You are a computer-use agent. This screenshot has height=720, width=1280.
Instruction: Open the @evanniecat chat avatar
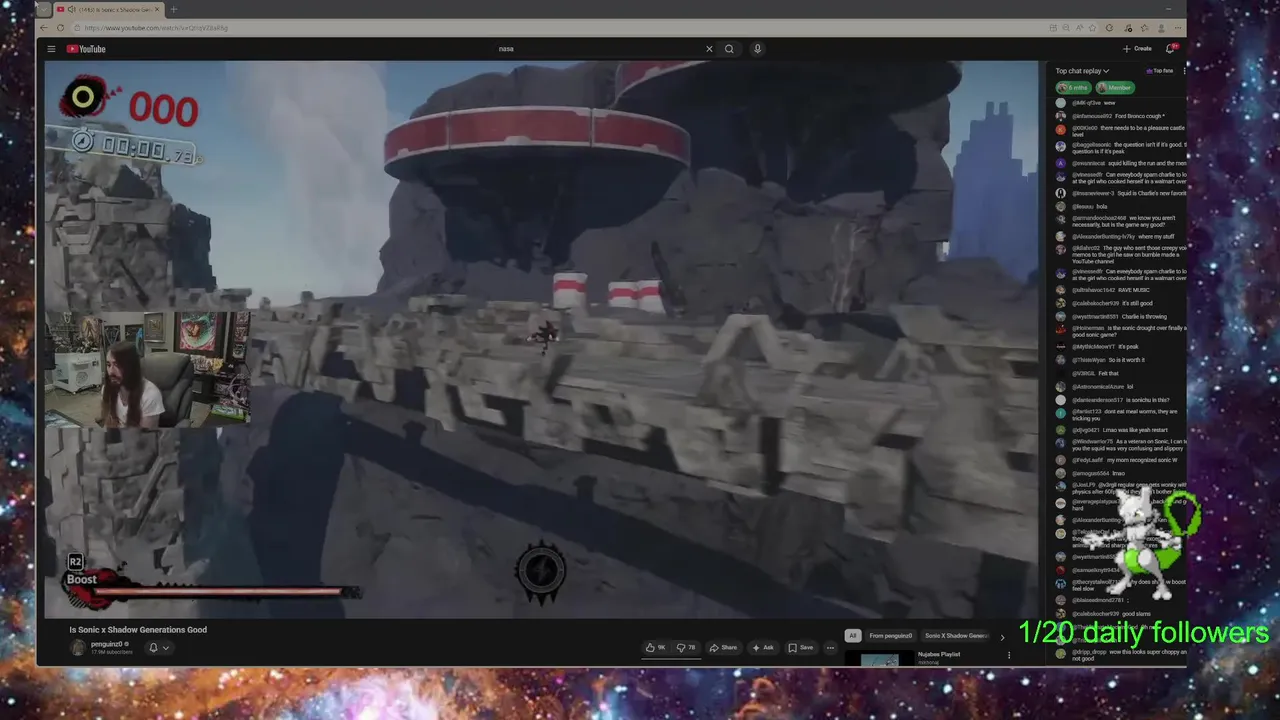click(x=1061, y=163)
